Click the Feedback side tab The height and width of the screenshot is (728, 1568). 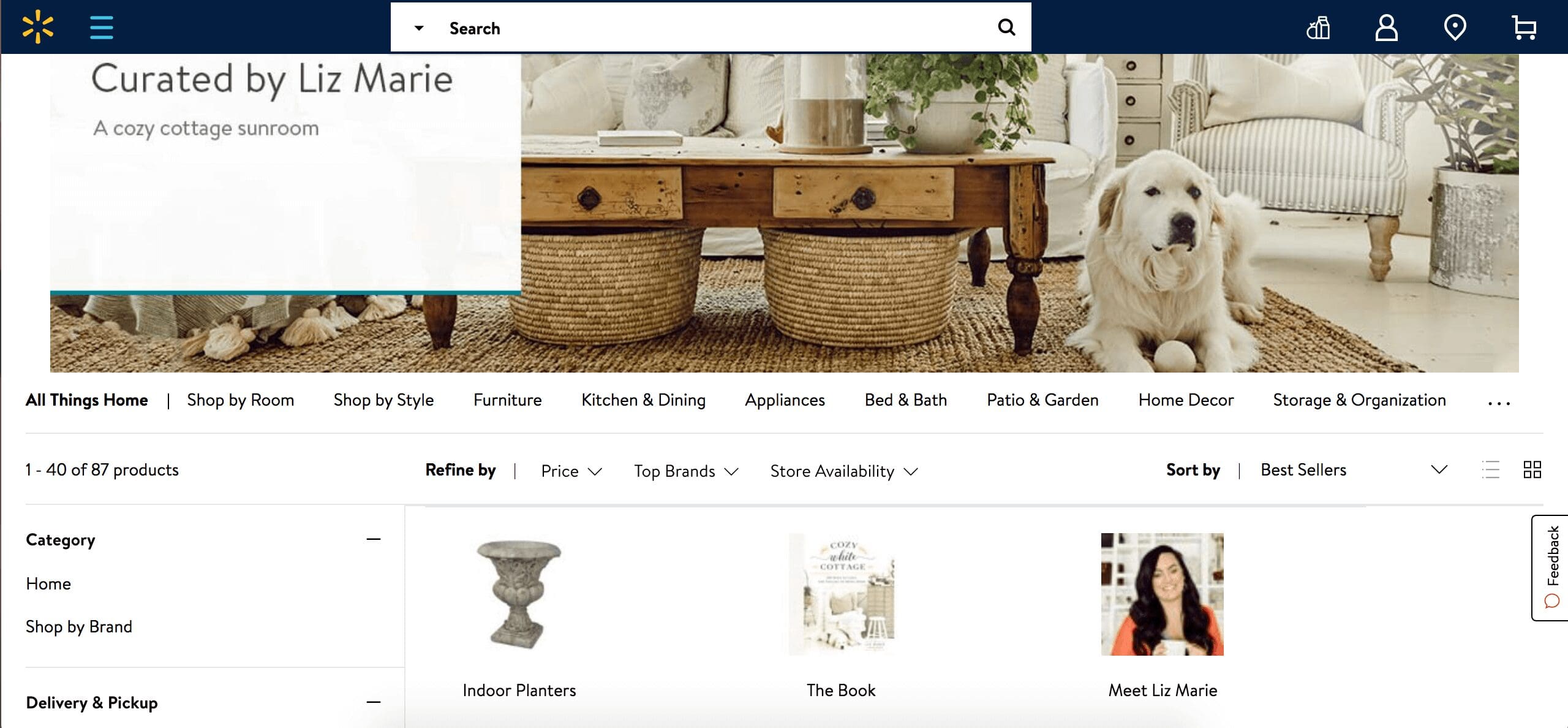click(1550, 567)
